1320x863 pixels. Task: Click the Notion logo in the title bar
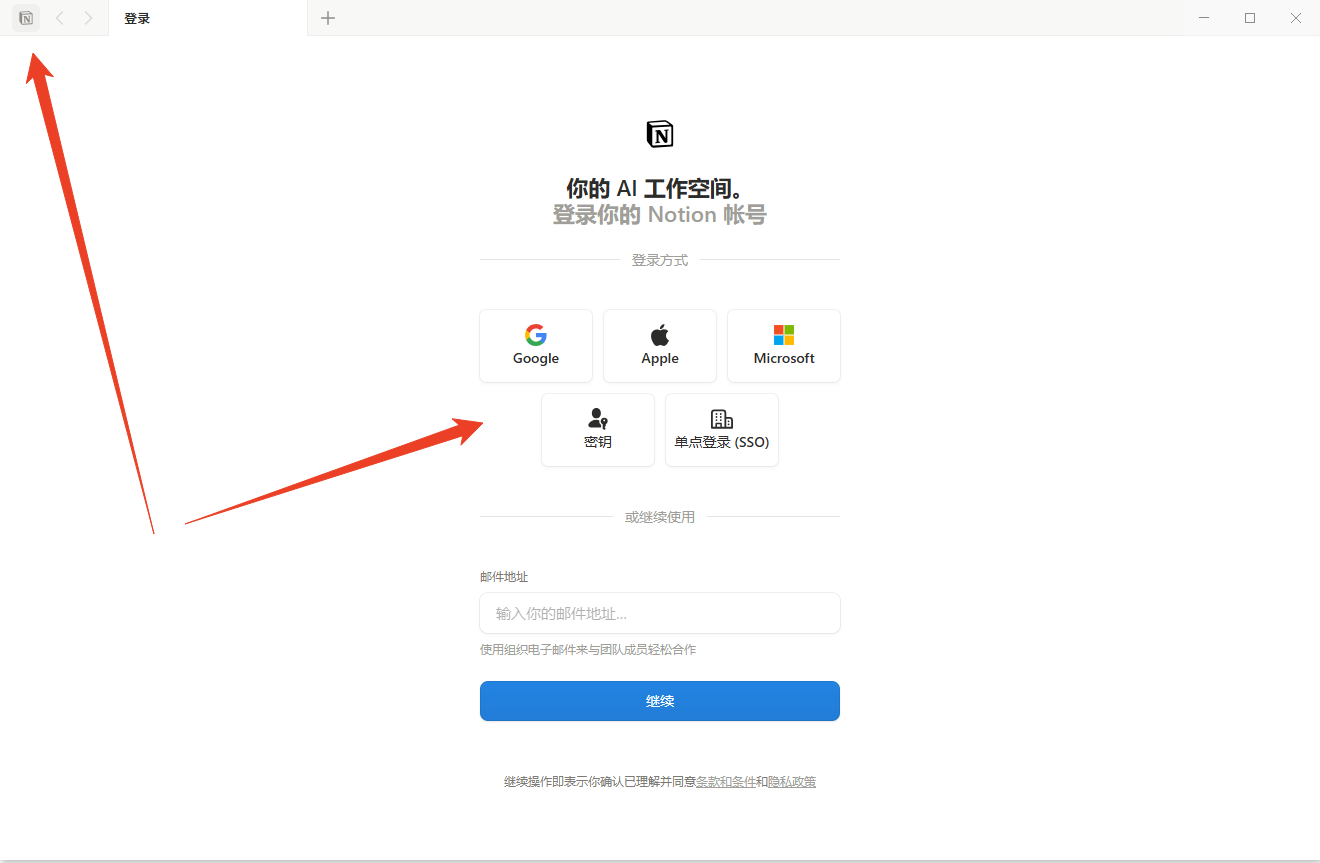pyautogui.click(x=25, y=18)
